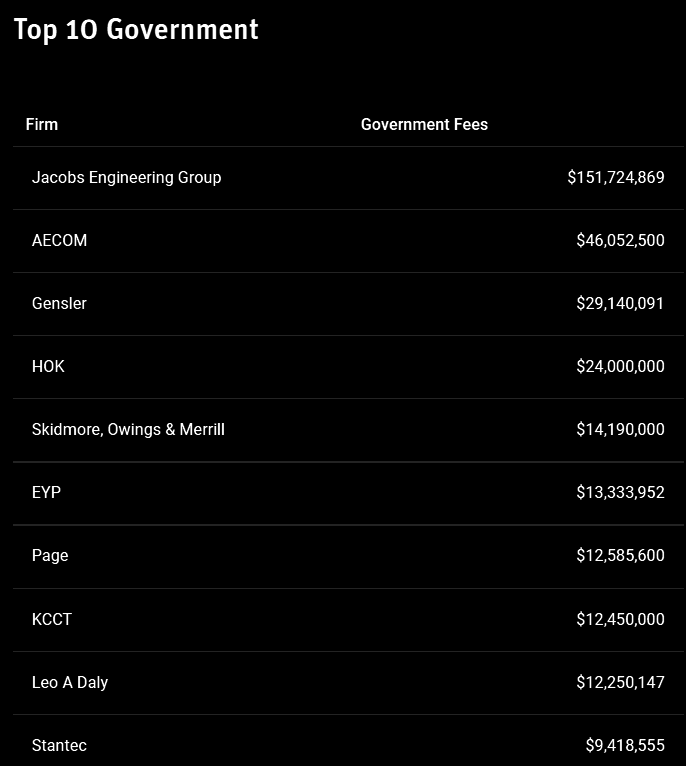Click the Leo A Daly entry

tap(70, 682)
